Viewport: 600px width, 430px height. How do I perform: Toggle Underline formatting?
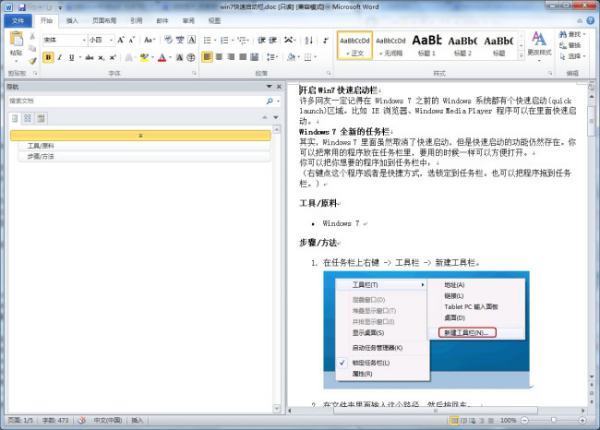click(x=72, y=57)
